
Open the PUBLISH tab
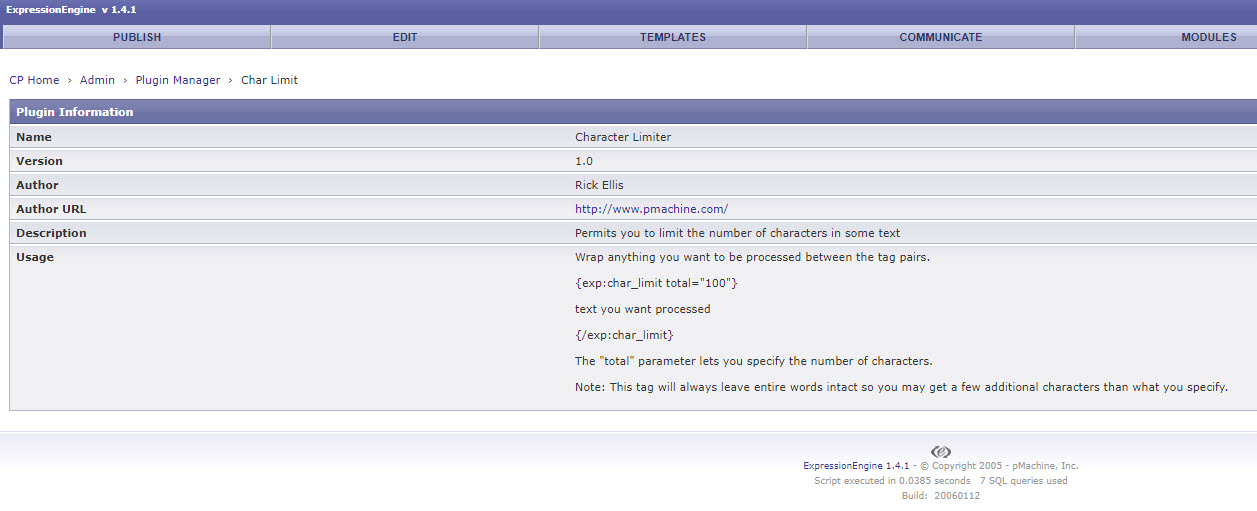pyautogui.click(x=136, y=37)
